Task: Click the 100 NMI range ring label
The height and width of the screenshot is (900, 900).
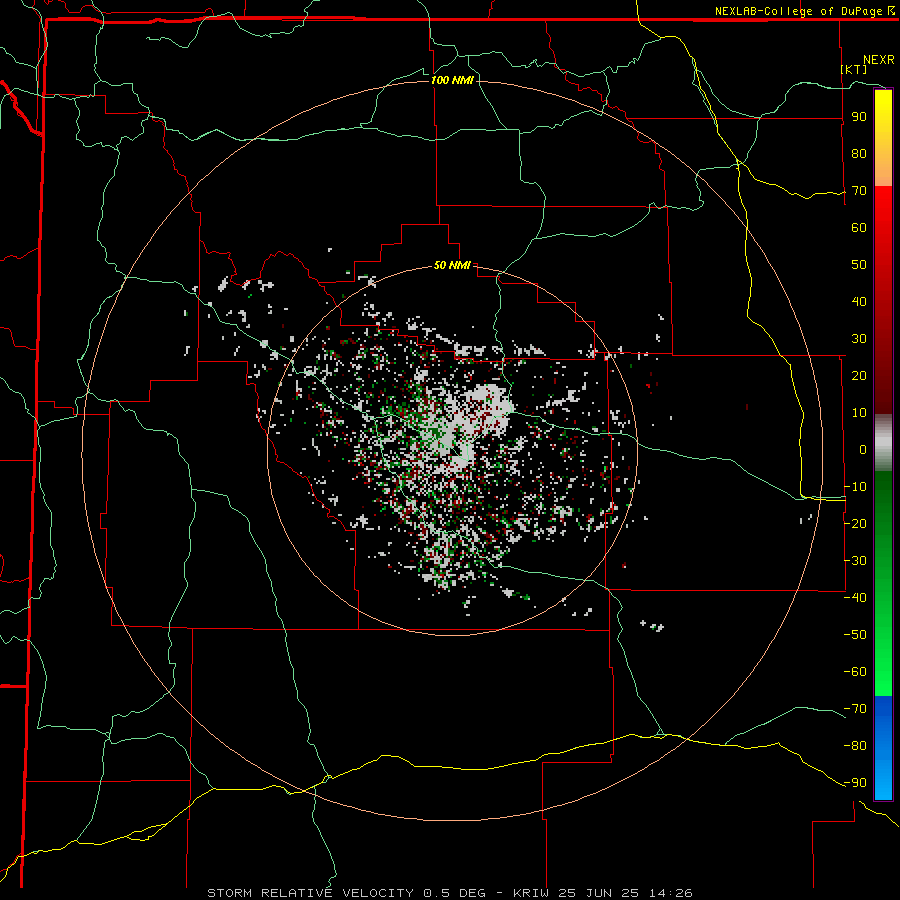Action: click(x=452, y=80)
